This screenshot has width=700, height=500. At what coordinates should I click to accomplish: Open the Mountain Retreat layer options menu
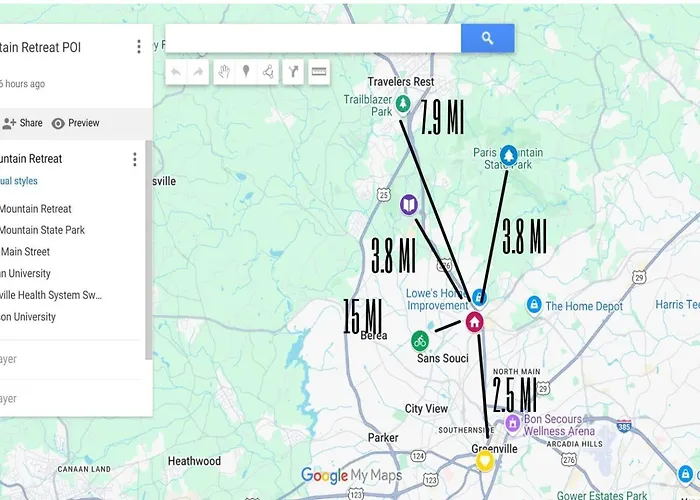[134, 159]
